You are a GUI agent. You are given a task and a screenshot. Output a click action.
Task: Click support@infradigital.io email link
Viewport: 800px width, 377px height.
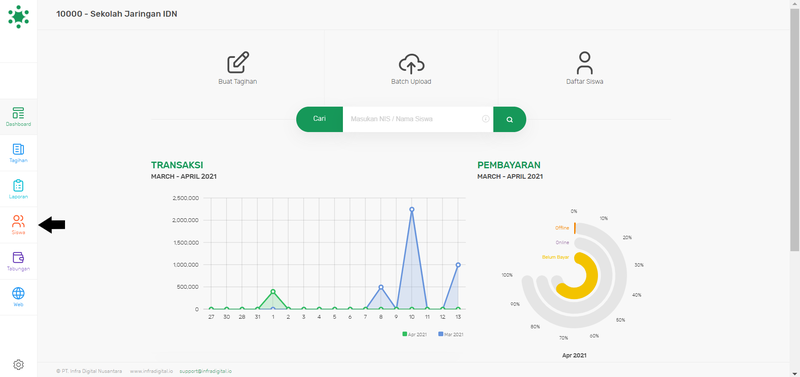pyautogui.click(x=206, y=371)
